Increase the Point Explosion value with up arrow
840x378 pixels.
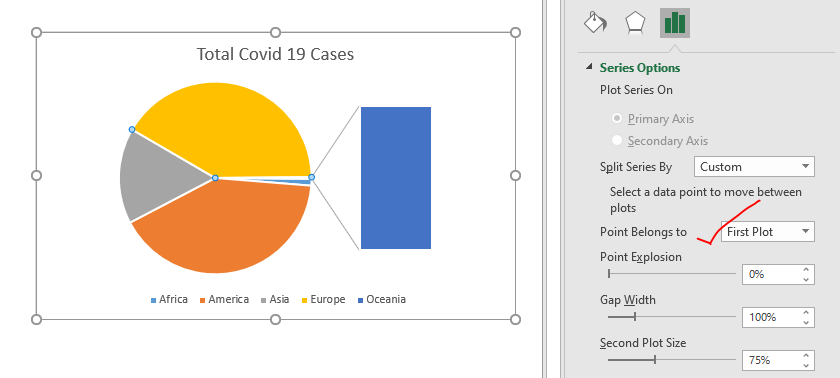806,269
